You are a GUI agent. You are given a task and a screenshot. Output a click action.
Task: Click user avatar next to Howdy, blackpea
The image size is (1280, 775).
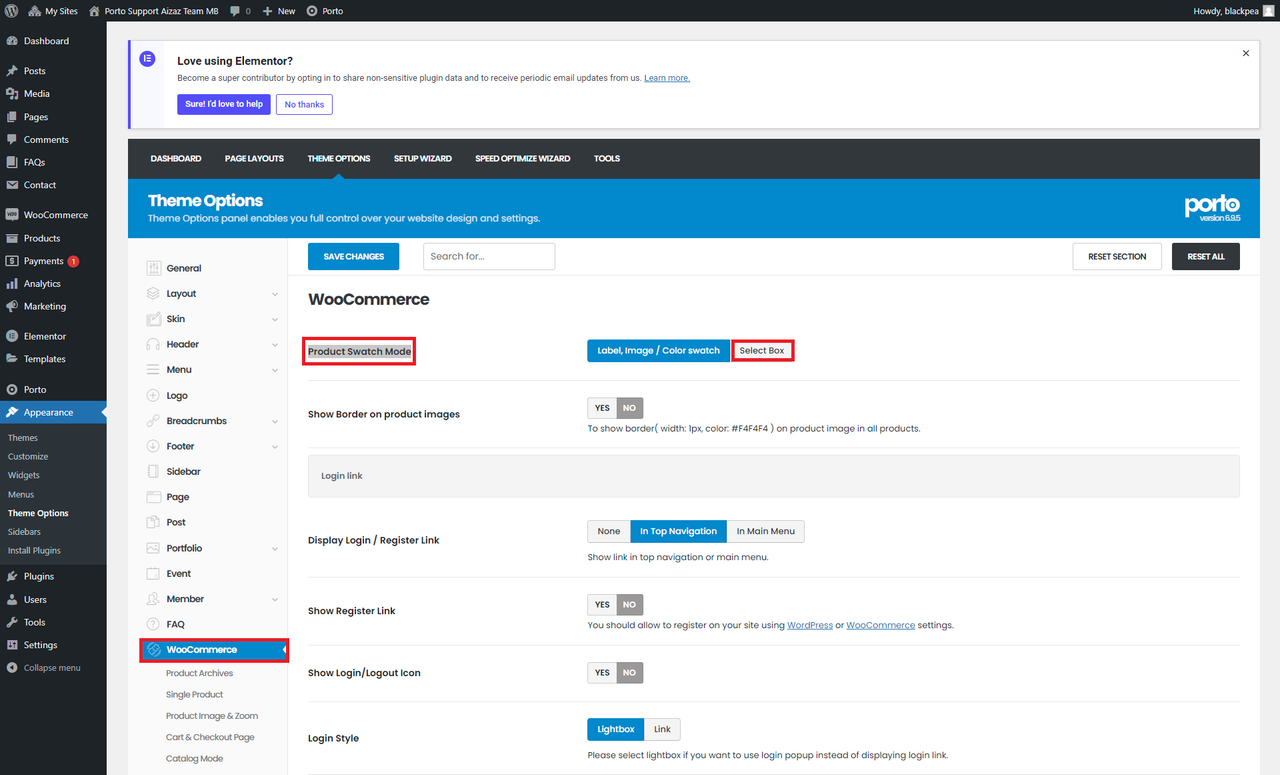[x=1268, y=11]
